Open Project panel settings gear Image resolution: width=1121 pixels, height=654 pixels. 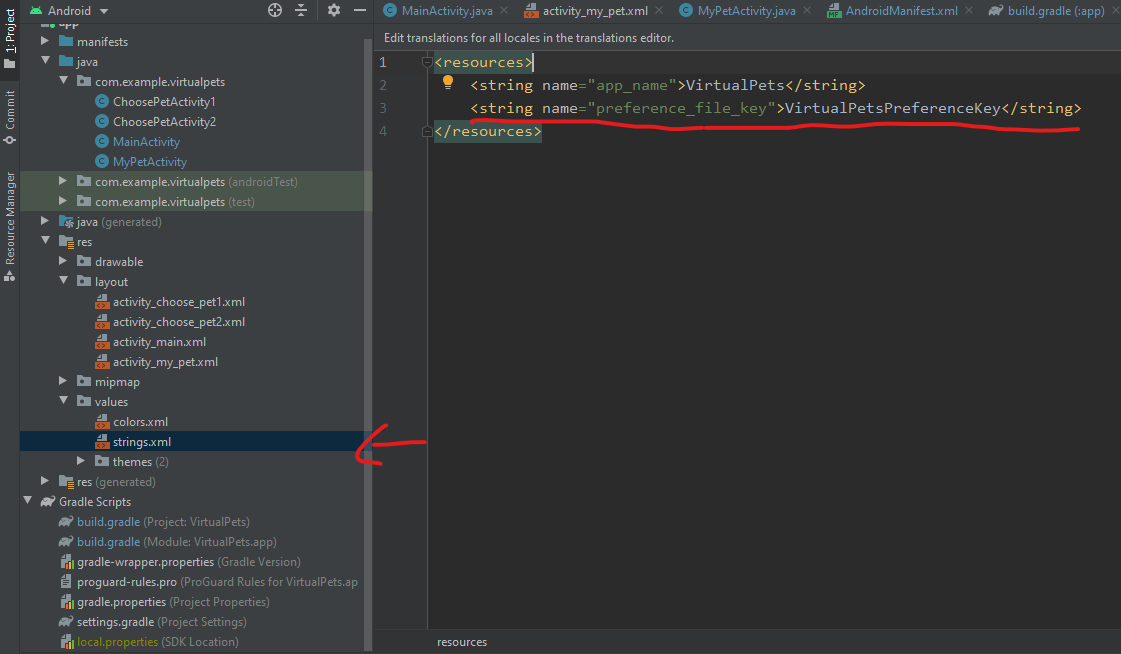pos(333,10)
